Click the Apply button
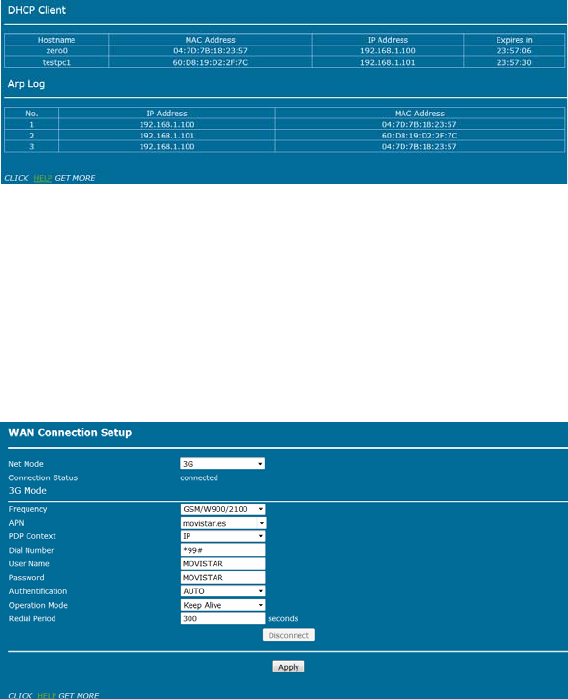This screenshot has height=699, width=568. pyautogui.click(x=288, y=667)
